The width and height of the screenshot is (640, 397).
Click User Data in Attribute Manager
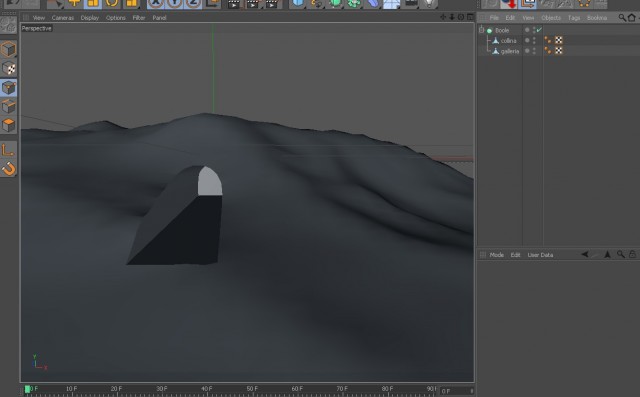(540, 255)
